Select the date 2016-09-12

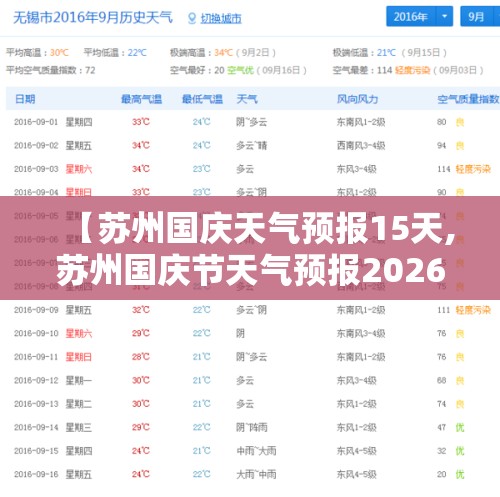point(36,380)
